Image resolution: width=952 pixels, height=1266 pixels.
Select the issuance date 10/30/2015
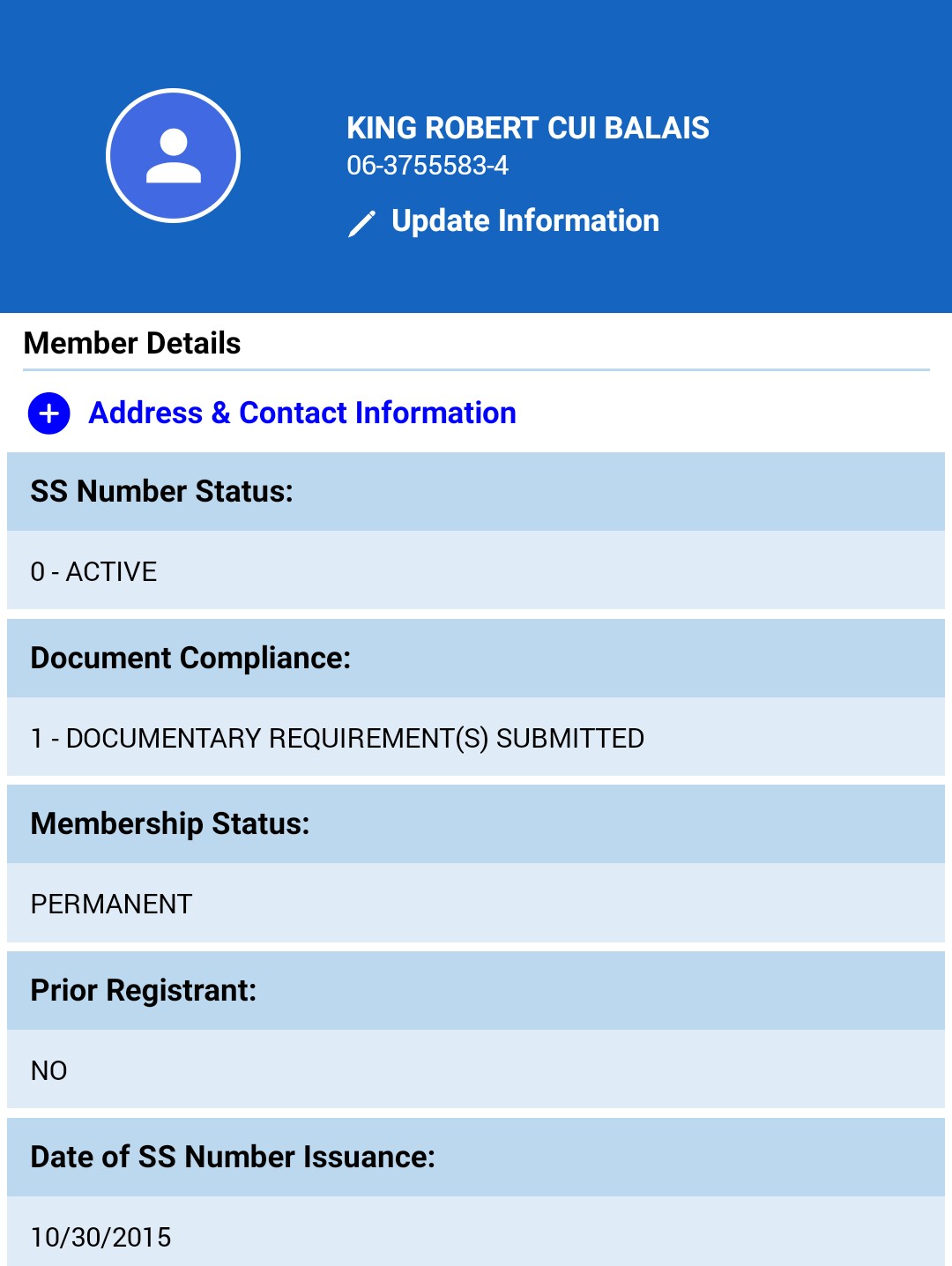[100, 1237]
